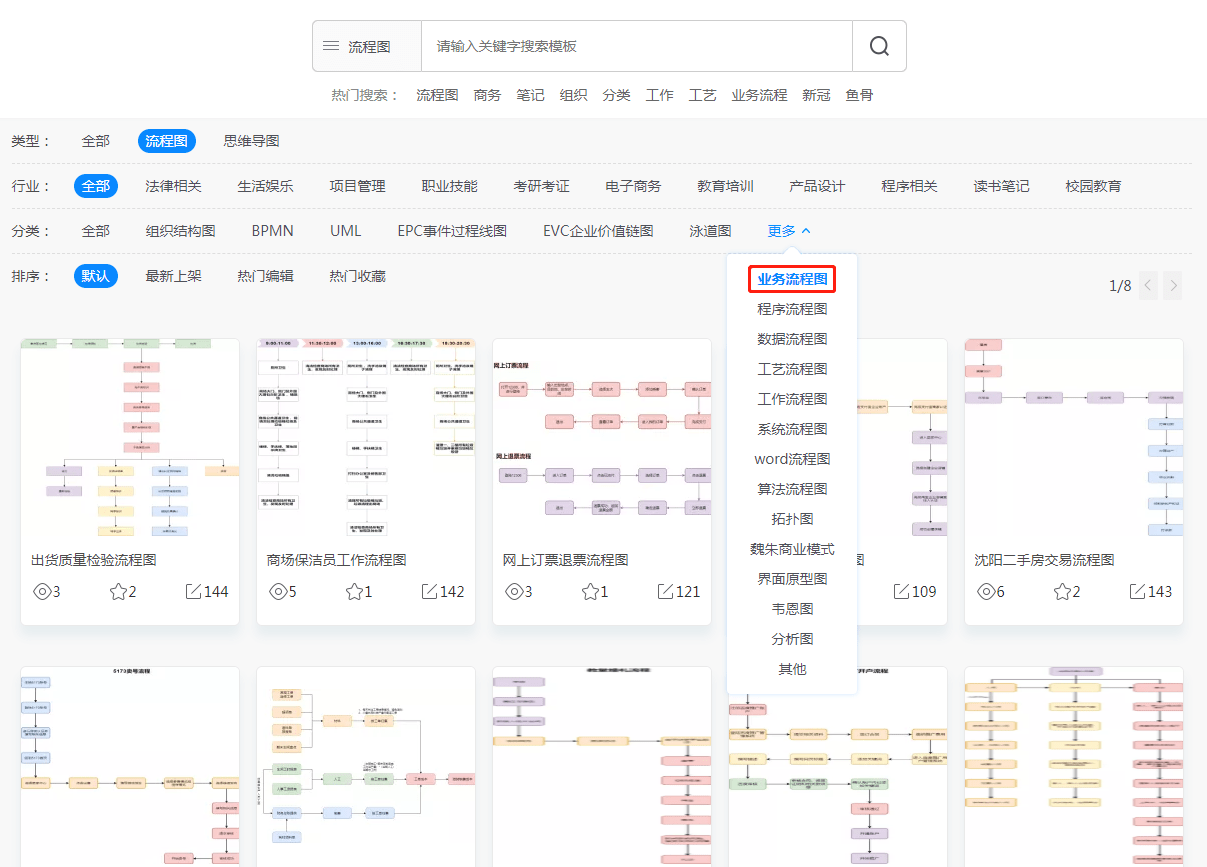Click edit icon on 网上订票退票流程图 card
The height and width of the screenshot is (867, 1207).
(665, 591)
